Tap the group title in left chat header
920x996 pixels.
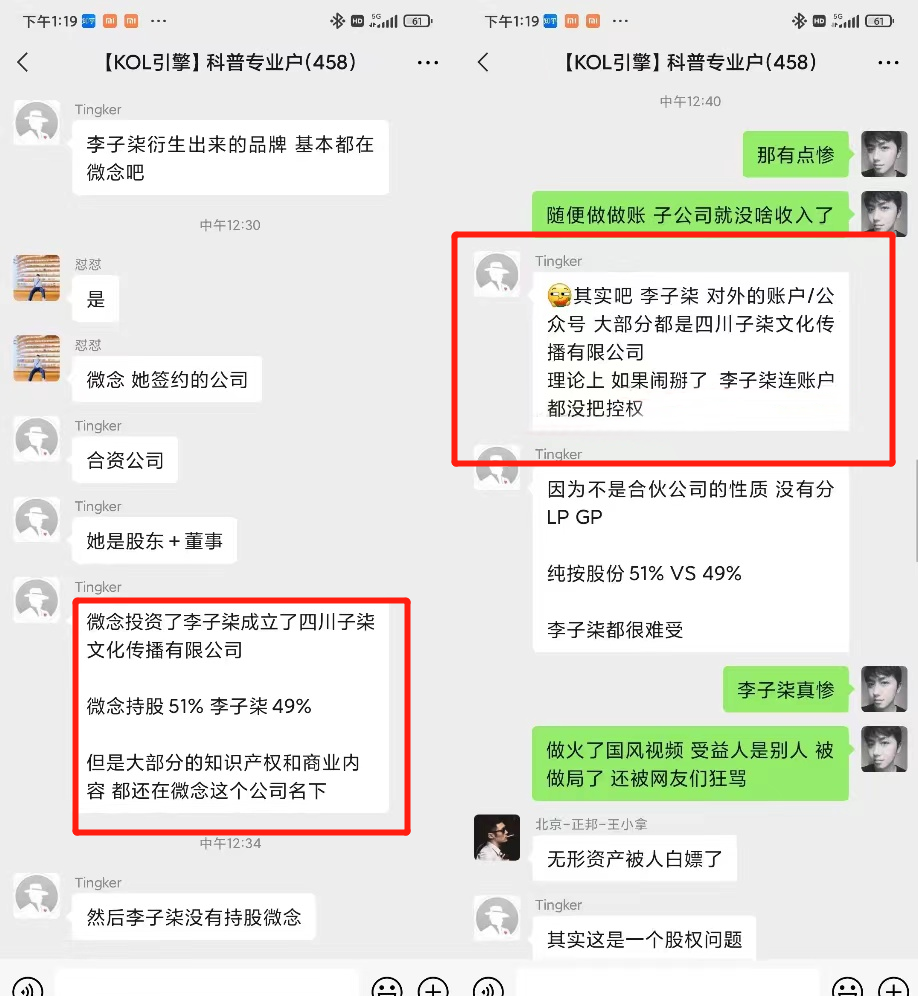229,62
